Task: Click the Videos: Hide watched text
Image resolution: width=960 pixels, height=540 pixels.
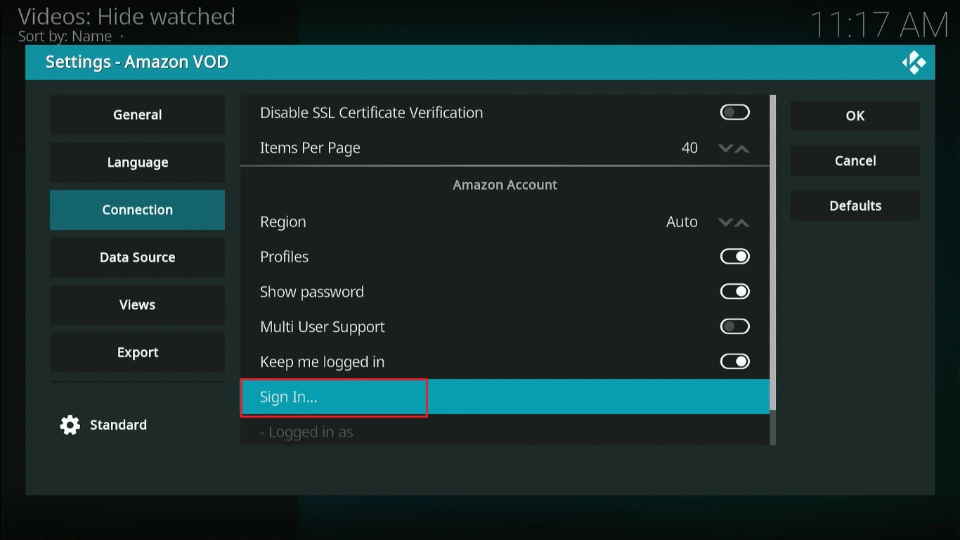Action: [127, 17]
